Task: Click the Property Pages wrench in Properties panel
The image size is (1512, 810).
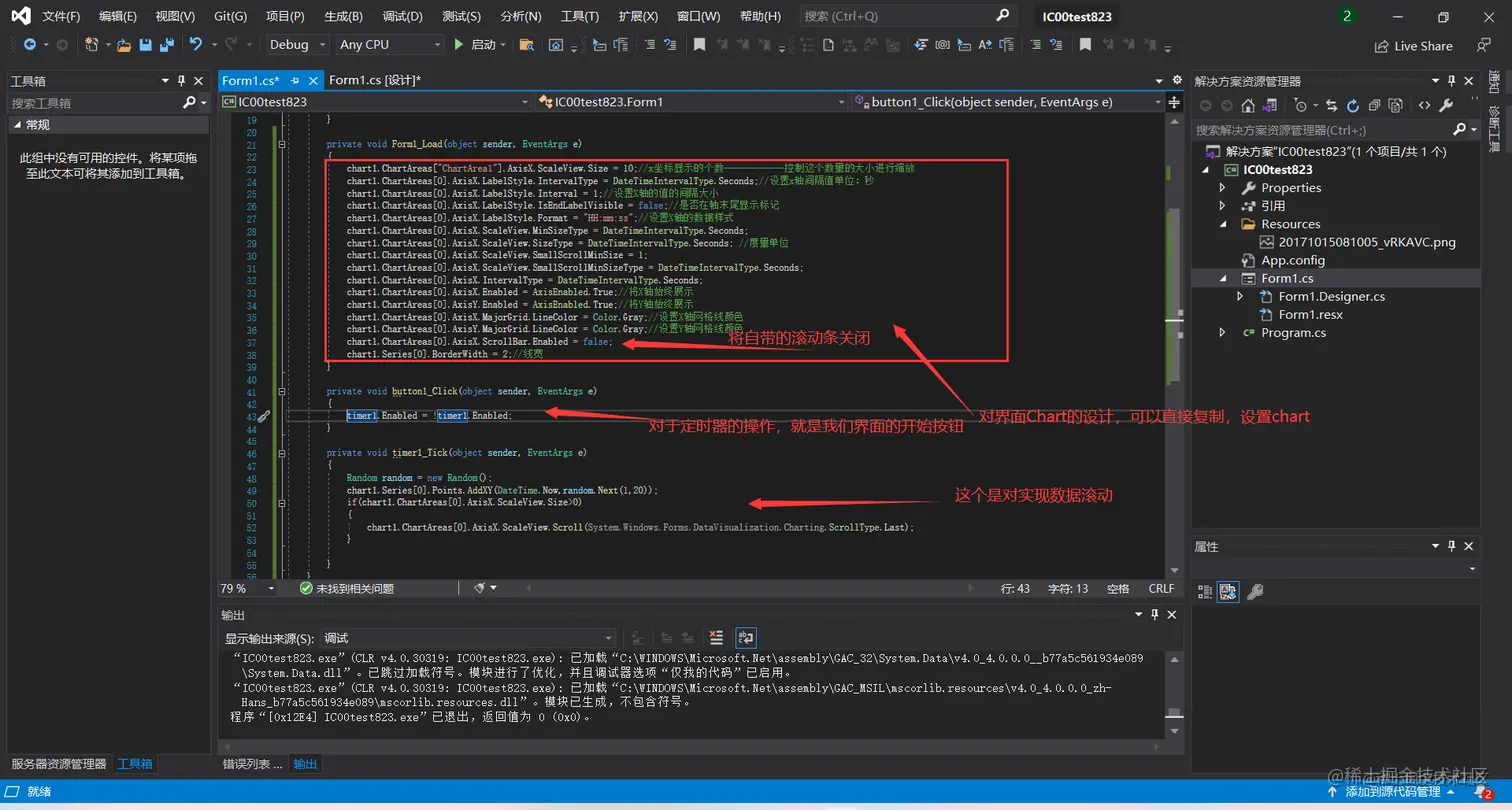Action: 1255,591
